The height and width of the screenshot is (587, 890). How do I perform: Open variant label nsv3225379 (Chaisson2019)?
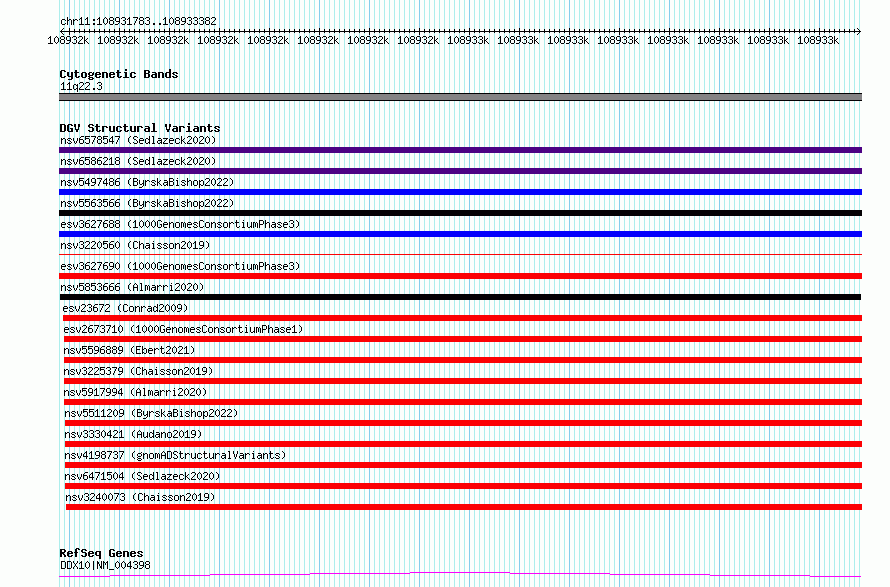click(138, 371)
